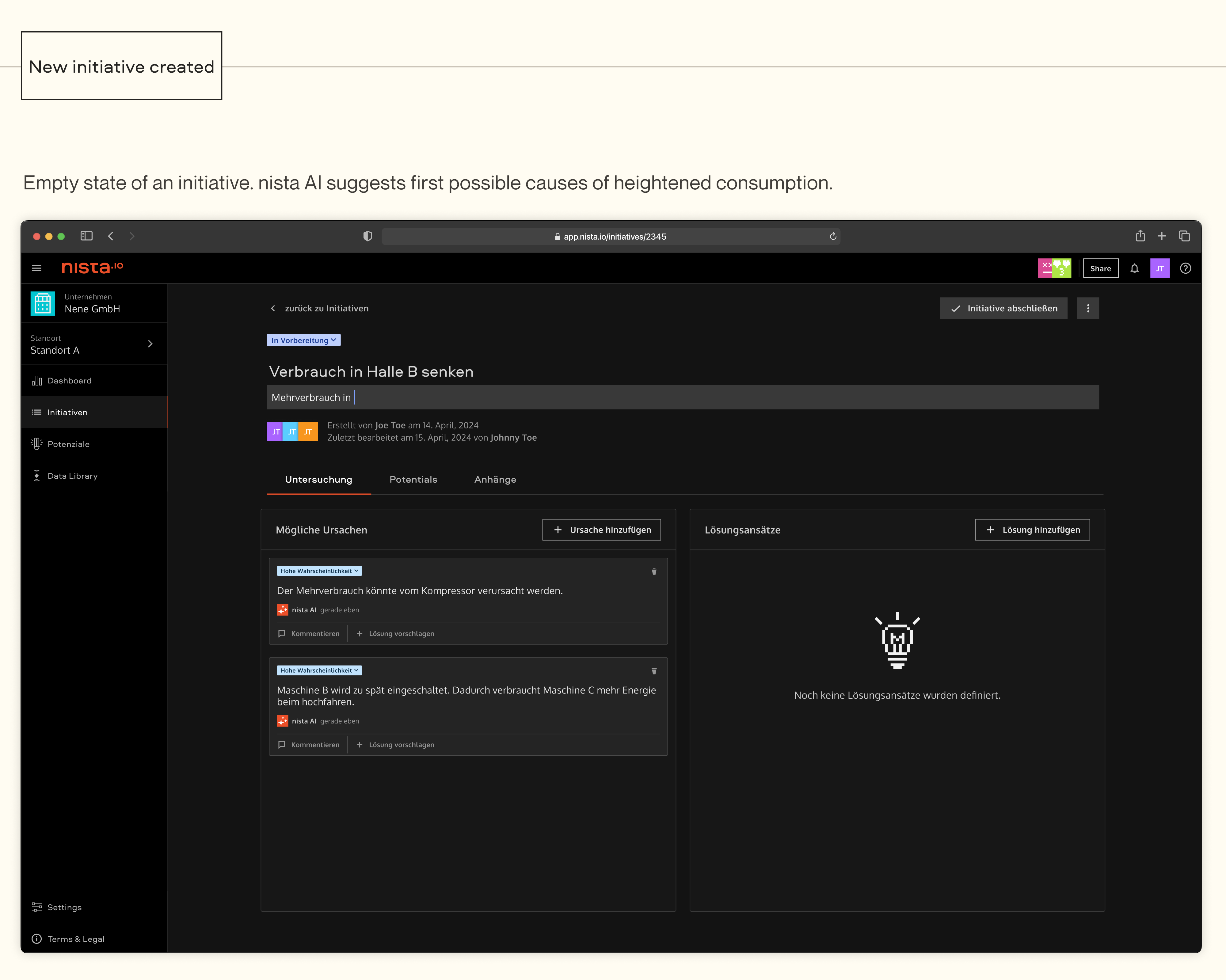Click the Mehrverbrauch description input field
Screen dimensions: 1226x980
point(682,397)
